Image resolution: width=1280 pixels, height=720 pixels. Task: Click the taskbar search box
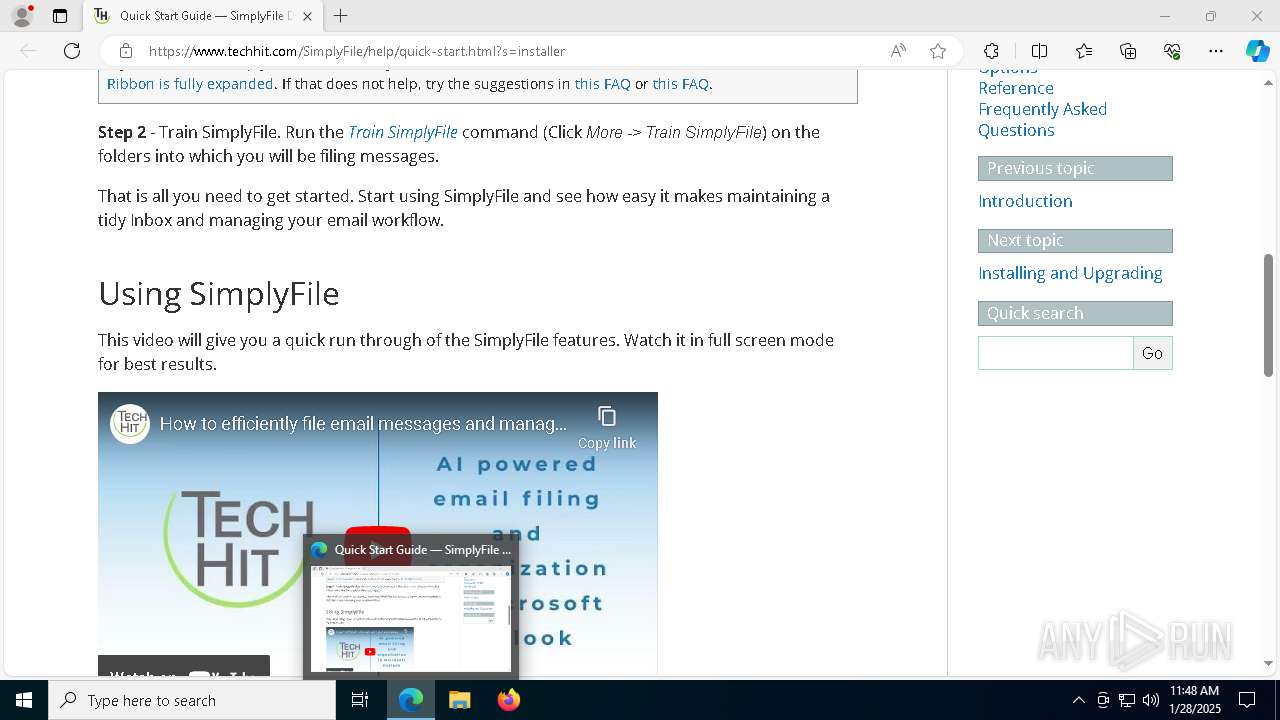pyautogui.click(x=192, y=700)
